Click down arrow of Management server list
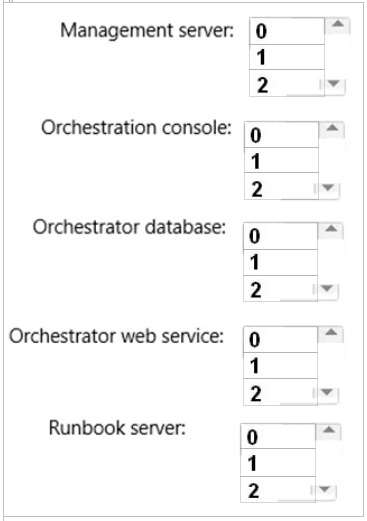This screenshot has height=521, width=367. [334, 83]
